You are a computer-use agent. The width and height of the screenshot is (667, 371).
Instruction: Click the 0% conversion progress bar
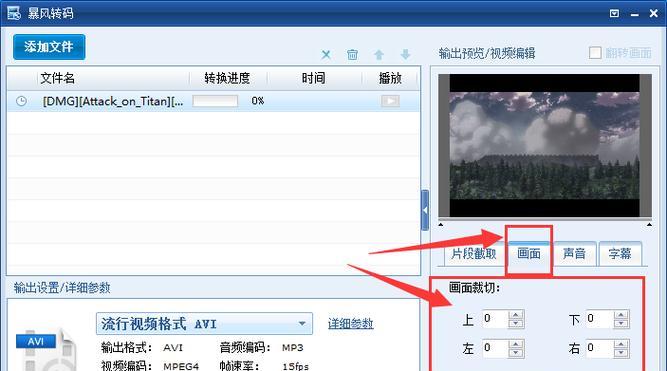click(215, 101)
